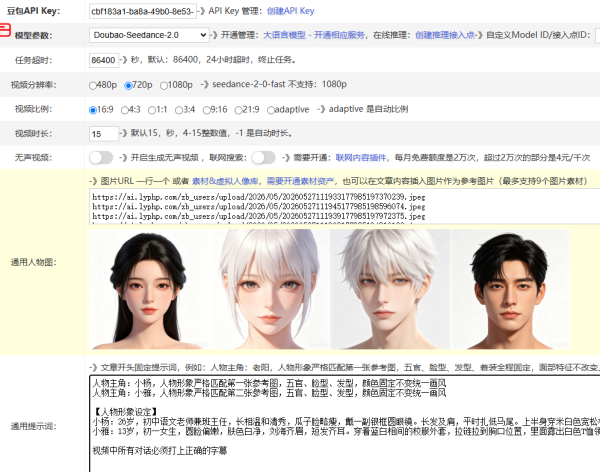Select the 720p resolution radio button

coord(128,86)
